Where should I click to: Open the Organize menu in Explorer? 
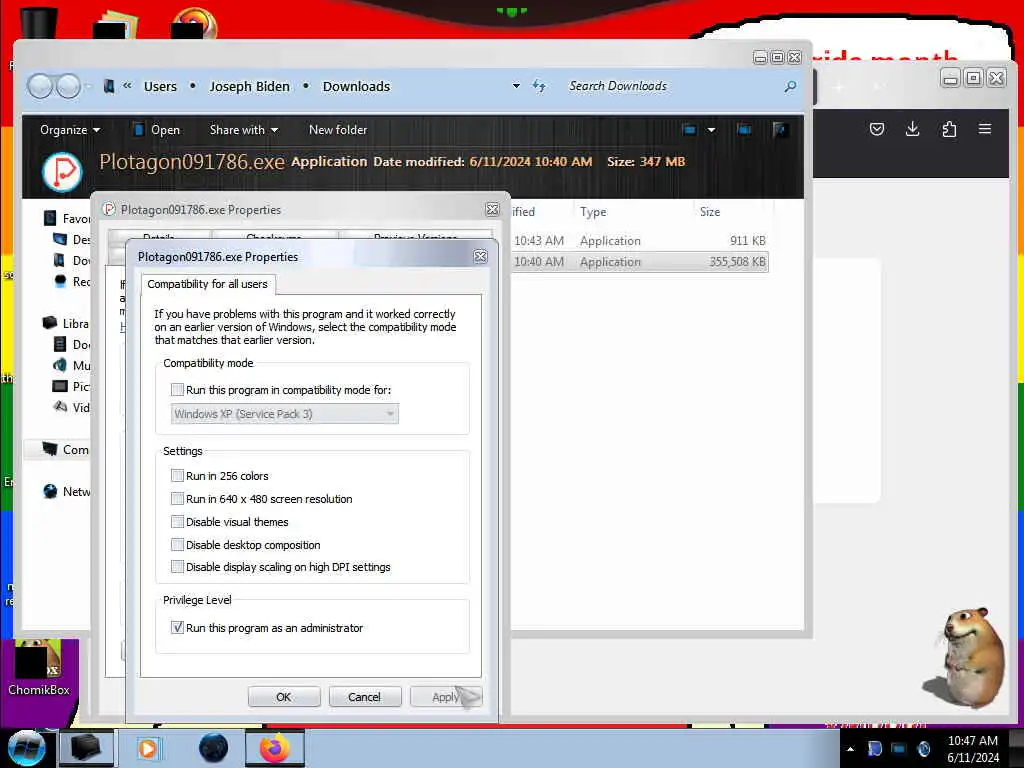tap(70, 130)
